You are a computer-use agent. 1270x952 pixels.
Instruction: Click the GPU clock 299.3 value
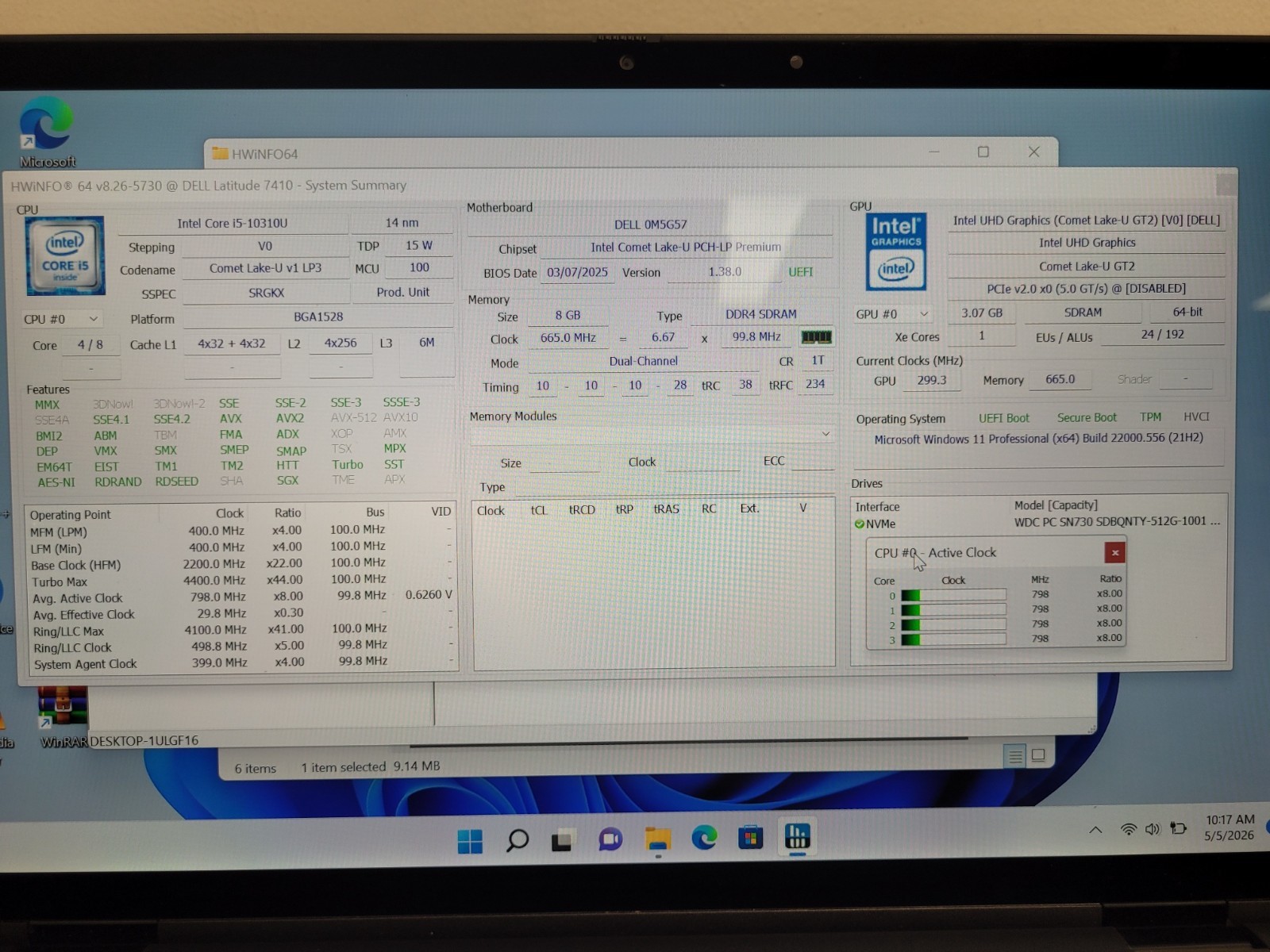(932, 380)
